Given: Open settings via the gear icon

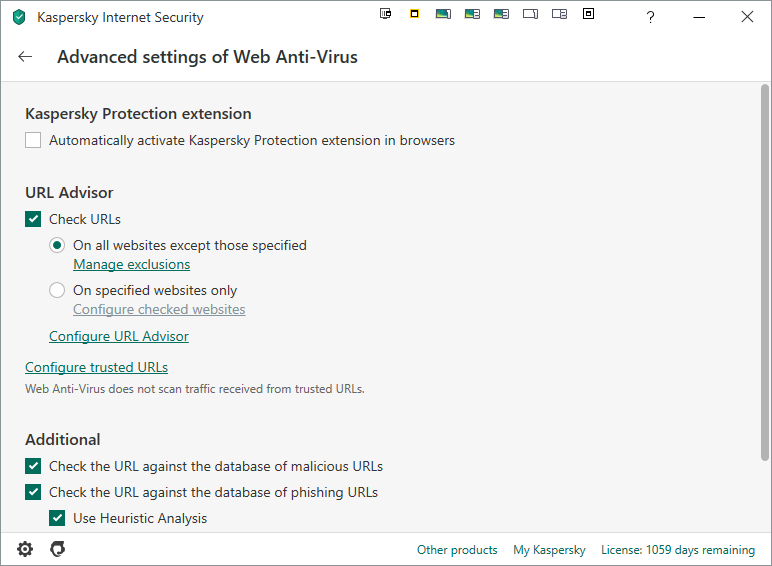Looking at the screenshot, I should click(x=25, y=549).
